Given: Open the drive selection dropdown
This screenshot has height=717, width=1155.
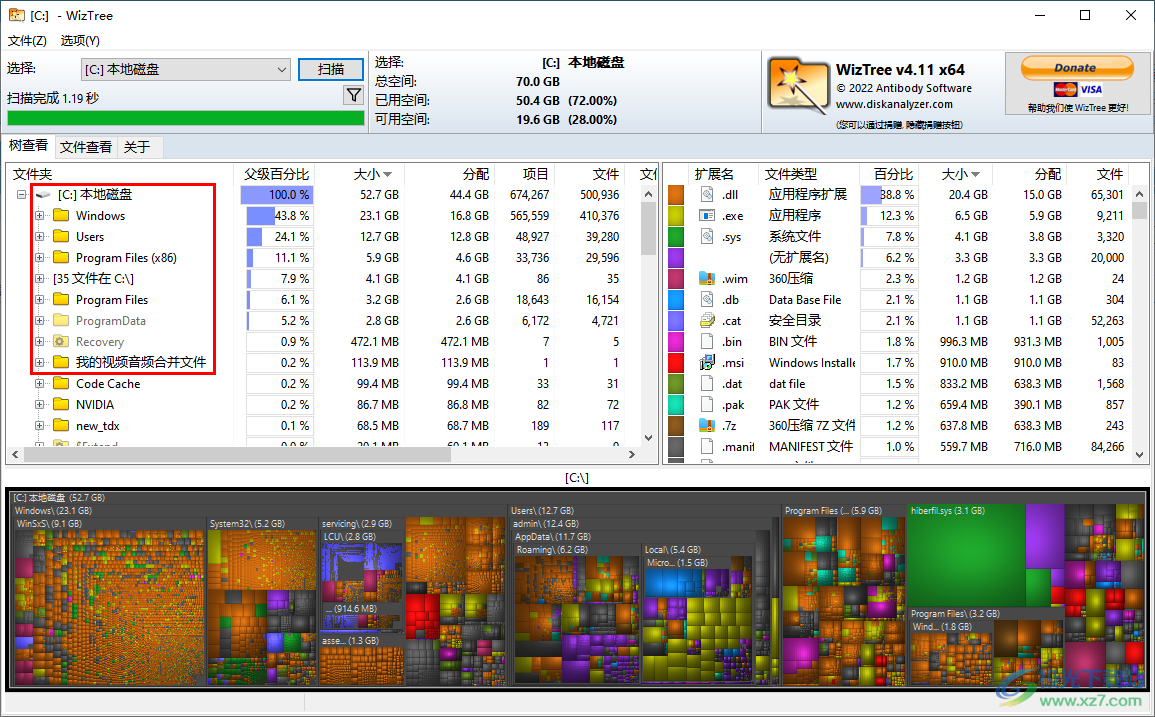Looking at the screenshot, I should [x=186, y=69].
